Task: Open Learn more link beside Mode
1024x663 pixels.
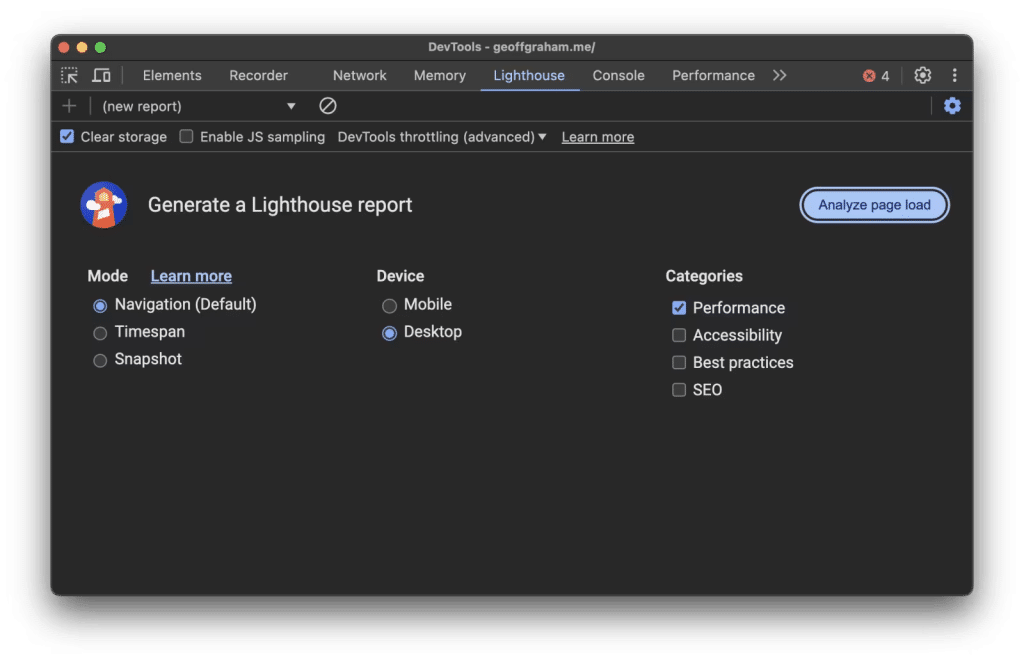Action: click(x=191, y=276)
